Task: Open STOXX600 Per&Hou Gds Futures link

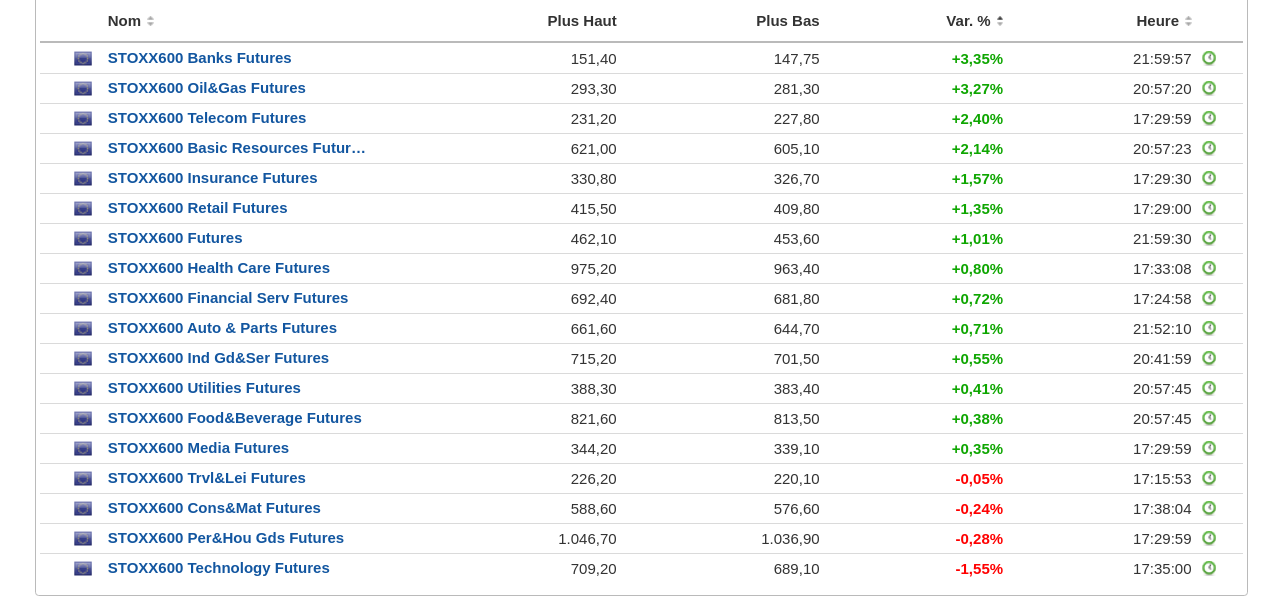Action: tap(225, 538)
